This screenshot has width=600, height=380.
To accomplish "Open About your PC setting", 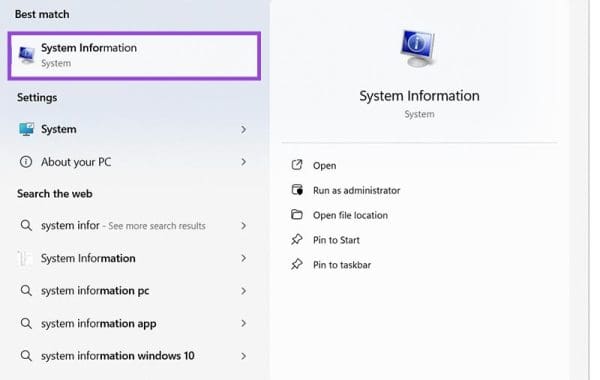I will tap(134, 162).
